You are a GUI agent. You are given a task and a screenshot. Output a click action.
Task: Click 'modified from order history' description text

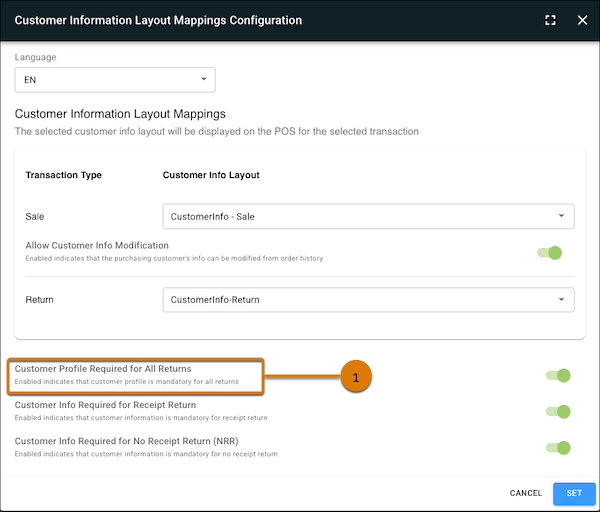coord(174,258)
